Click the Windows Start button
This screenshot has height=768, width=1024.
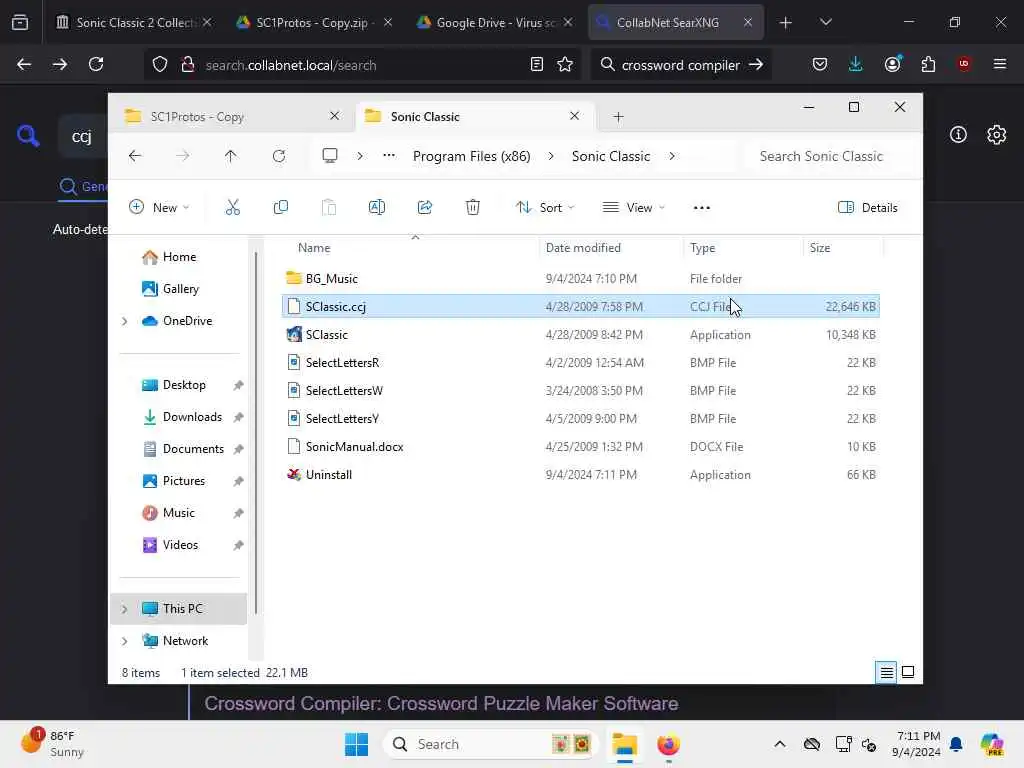click(x=357, y=744)
